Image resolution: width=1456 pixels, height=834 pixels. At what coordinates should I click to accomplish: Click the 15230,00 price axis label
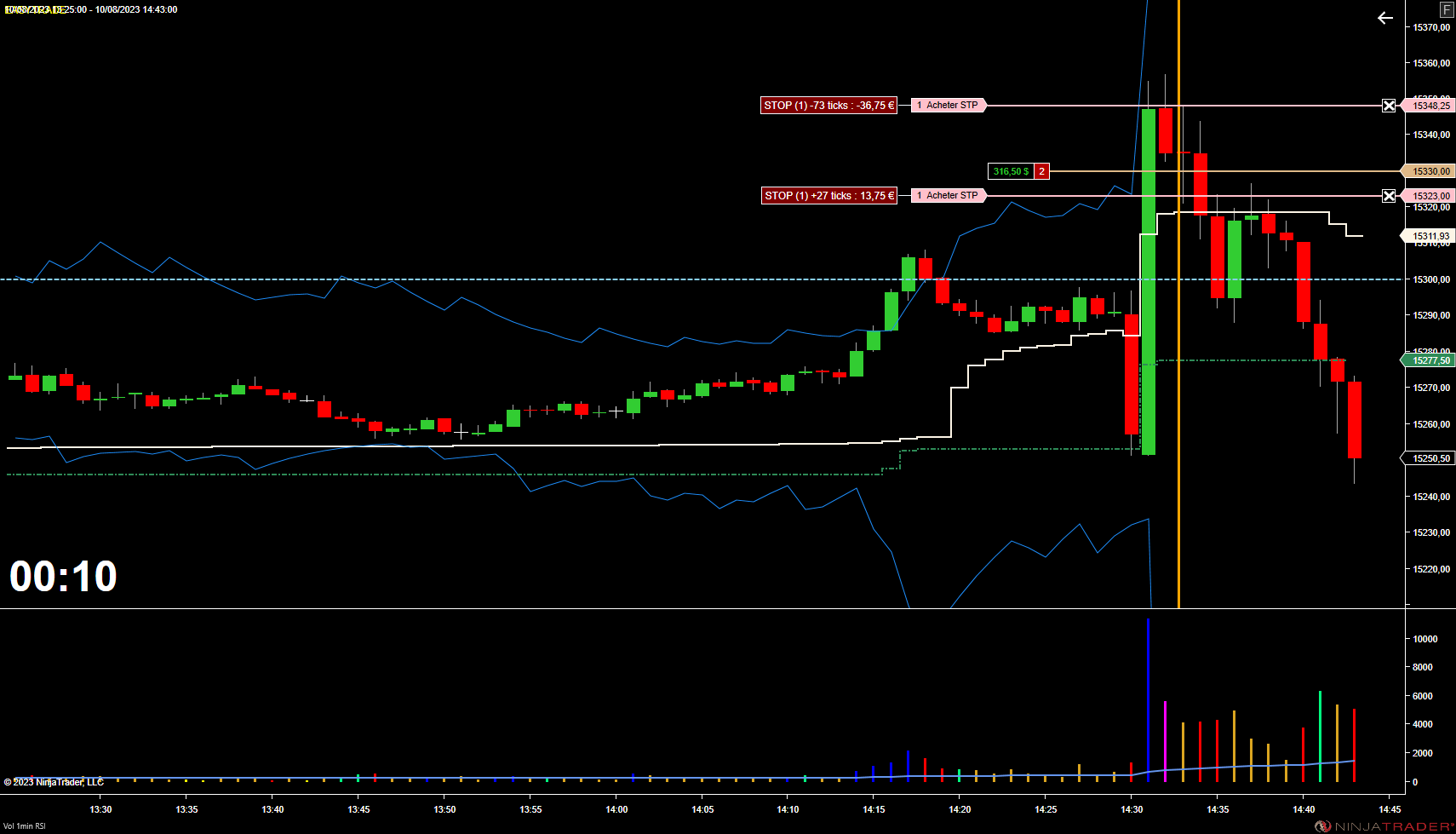(x=1431, y=532)
